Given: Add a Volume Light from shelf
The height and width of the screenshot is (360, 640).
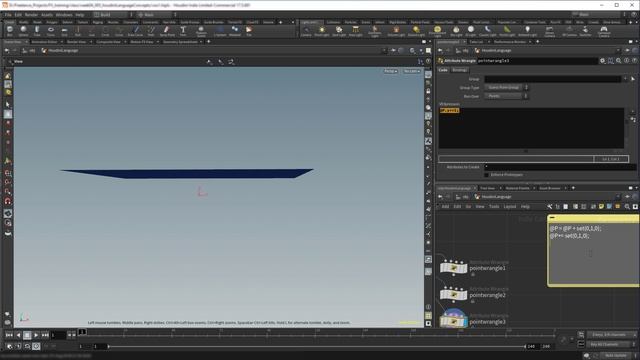Looking at the screenshot, I should point(396,31).
